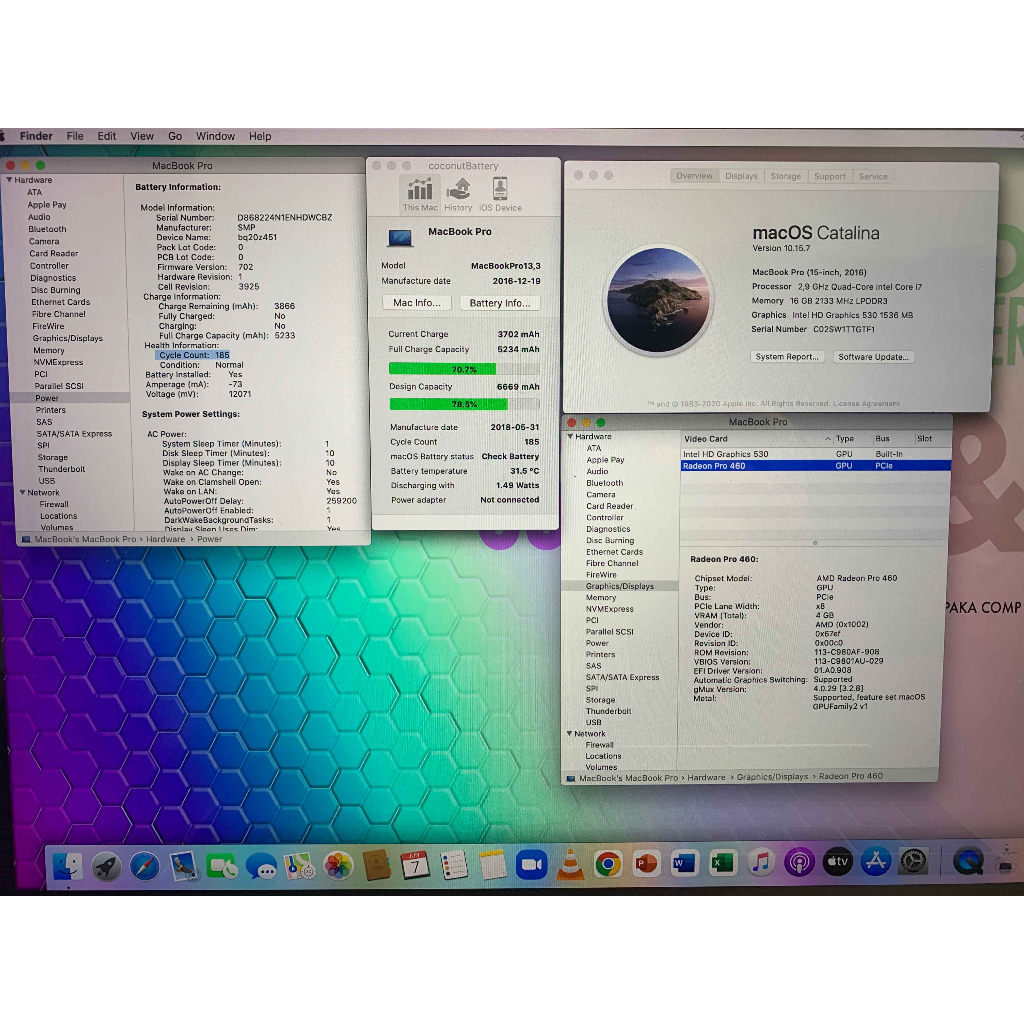Open the Window menu in menu bar
1024x1024 pixels.
[215, 136]
